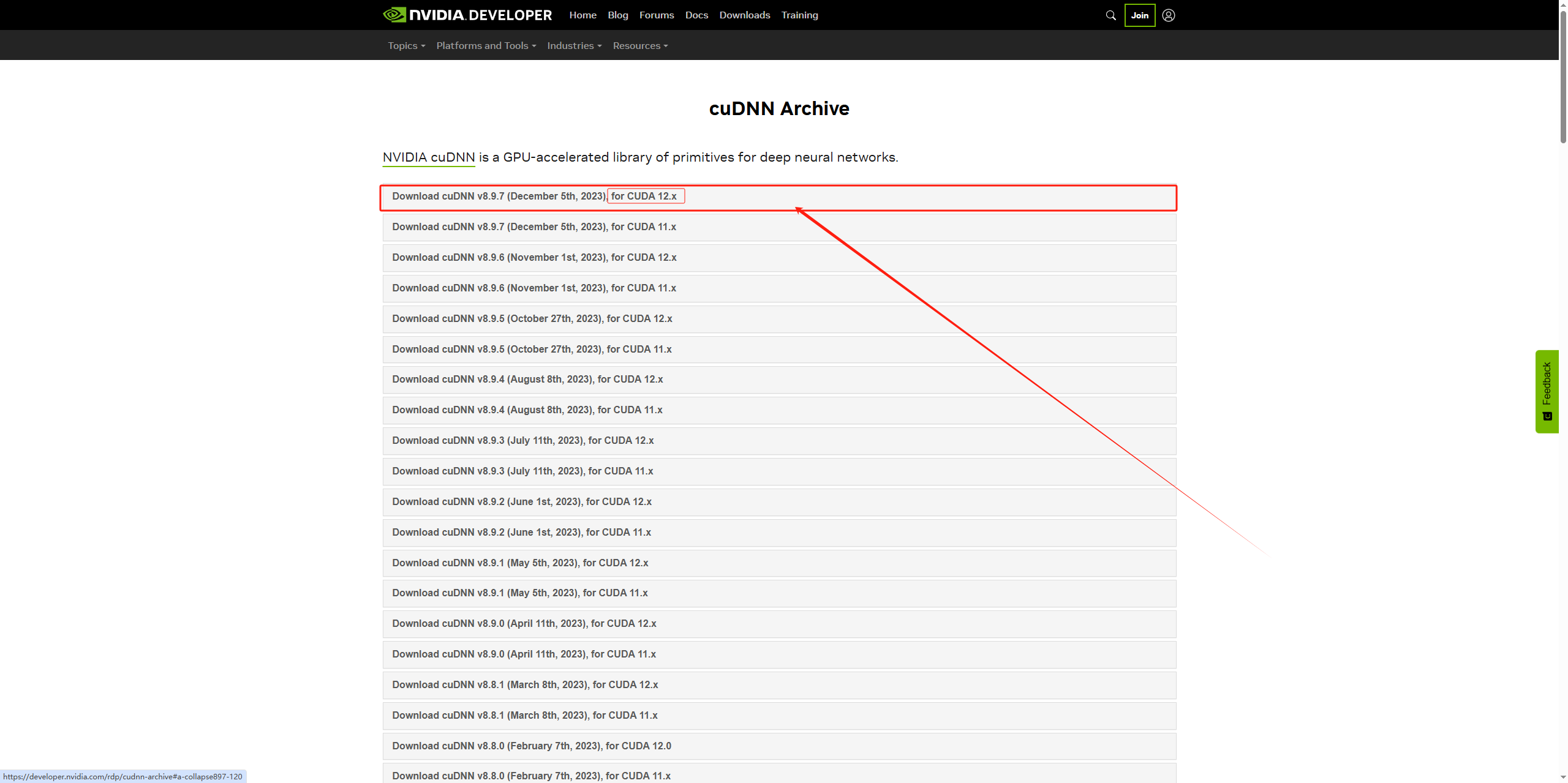Expand cuDNN v8.9.7 for CUDA 11.x
This screenshot has height=783, width=1568.
(x=779, y=227)
